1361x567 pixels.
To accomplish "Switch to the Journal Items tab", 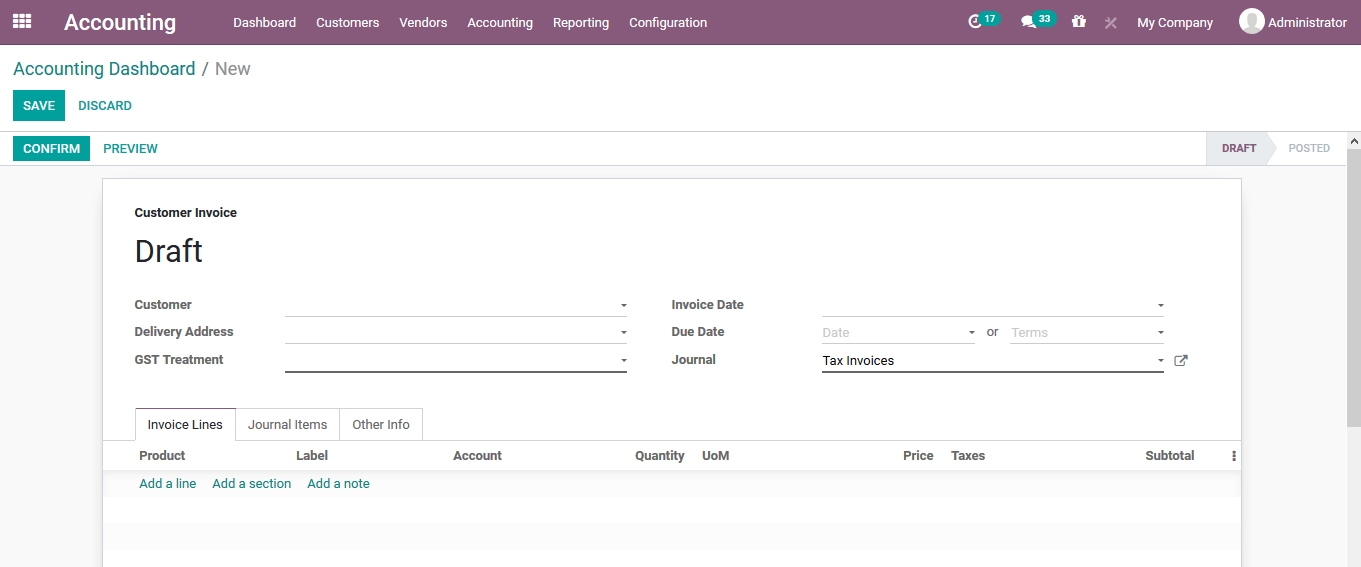I will click(287, 425).
